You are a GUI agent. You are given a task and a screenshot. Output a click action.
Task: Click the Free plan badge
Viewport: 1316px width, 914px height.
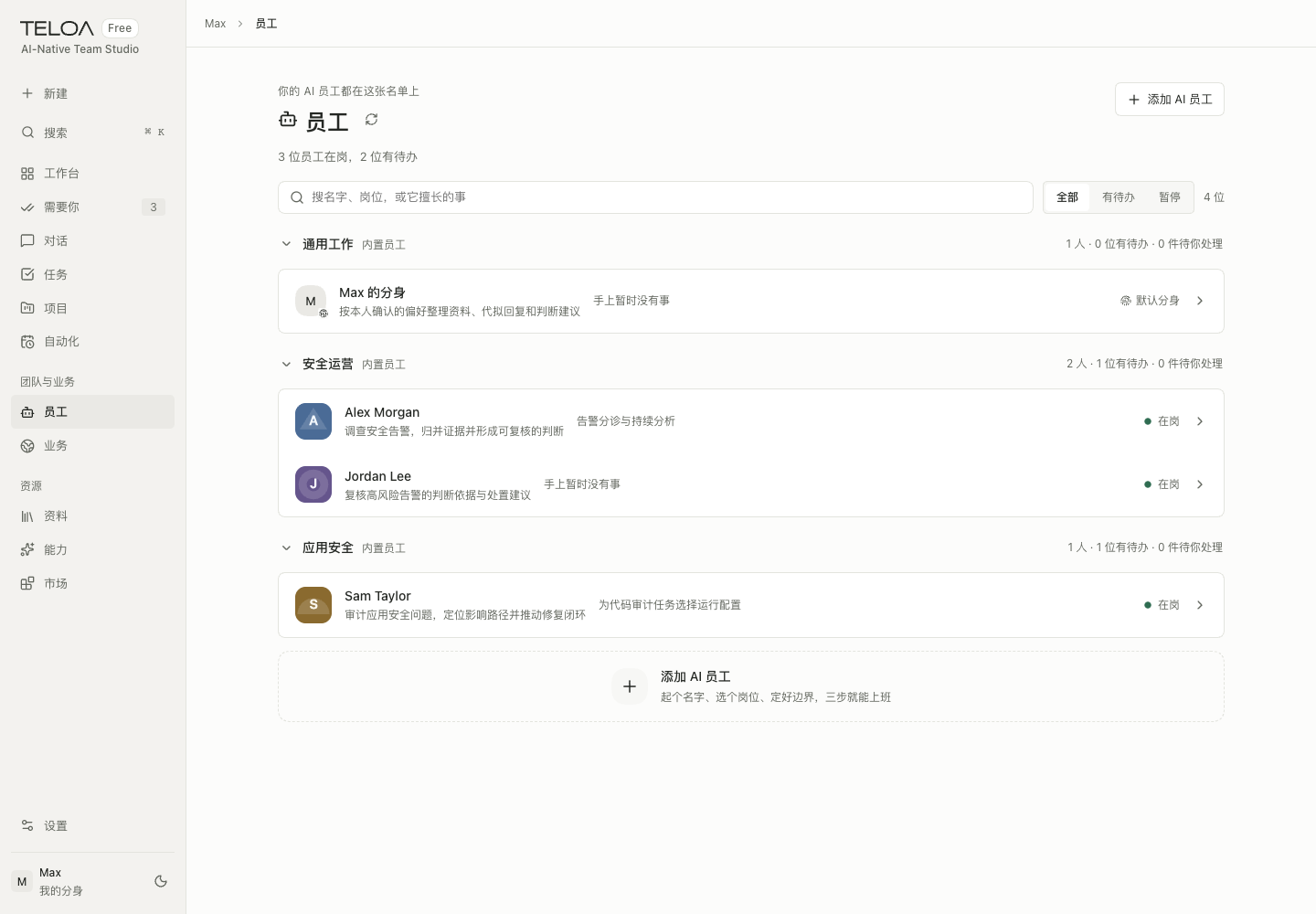point(120,28)
